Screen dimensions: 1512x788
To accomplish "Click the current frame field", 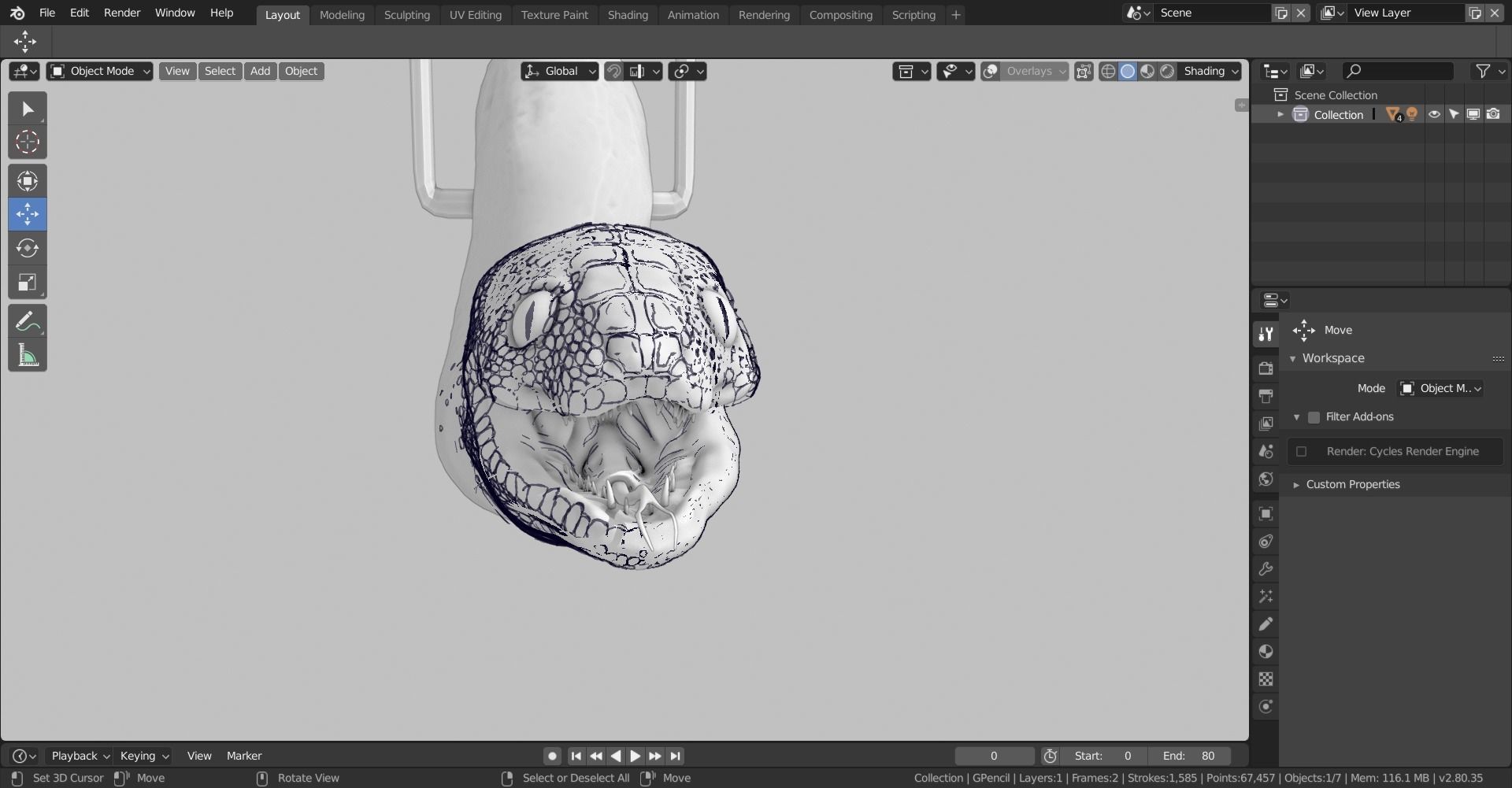I will 995,756.
